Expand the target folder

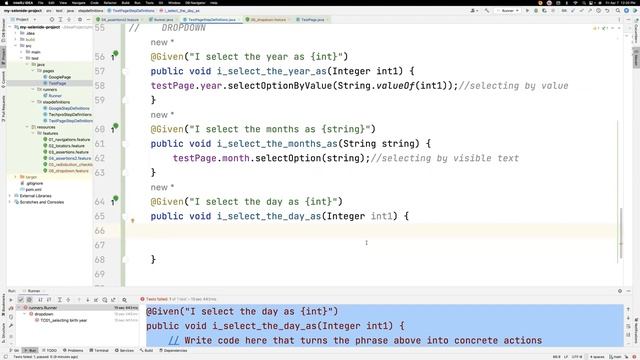(x=16, y=177)
